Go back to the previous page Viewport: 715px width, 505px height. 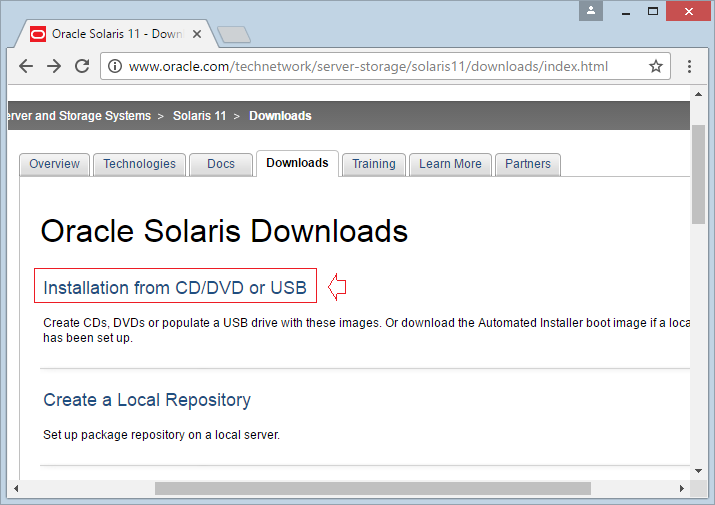26,67
